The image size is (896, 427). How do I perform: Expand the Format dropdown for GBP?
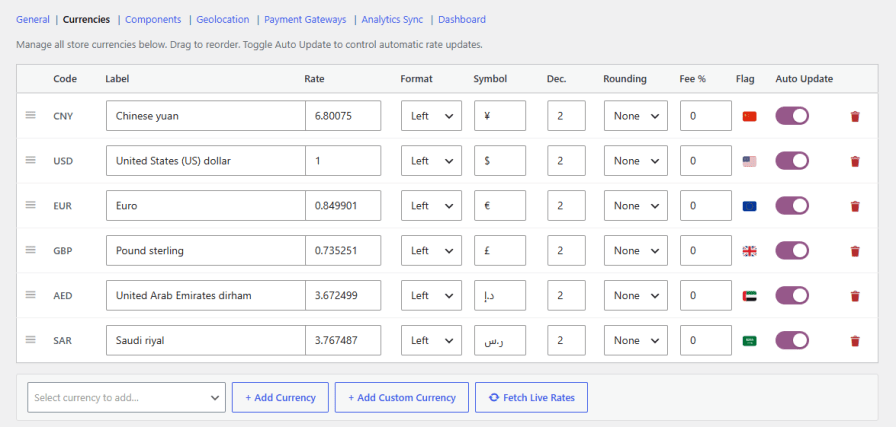[x=431, y=250]
